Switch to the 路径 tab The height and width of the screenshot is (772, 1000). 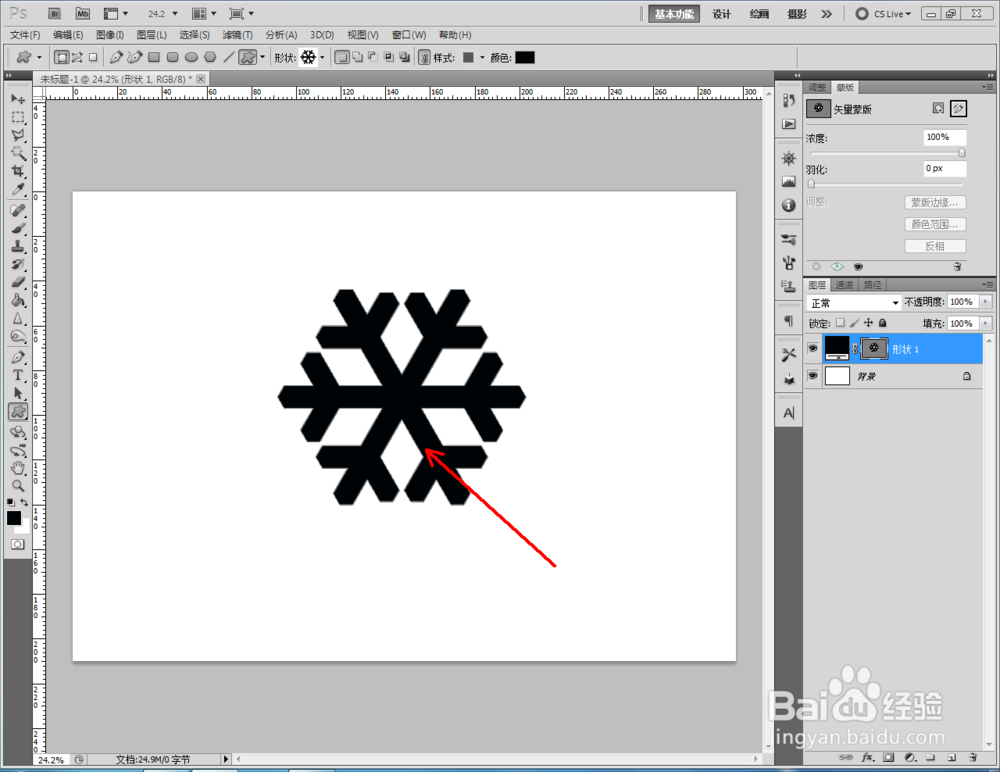click(872, 285)
